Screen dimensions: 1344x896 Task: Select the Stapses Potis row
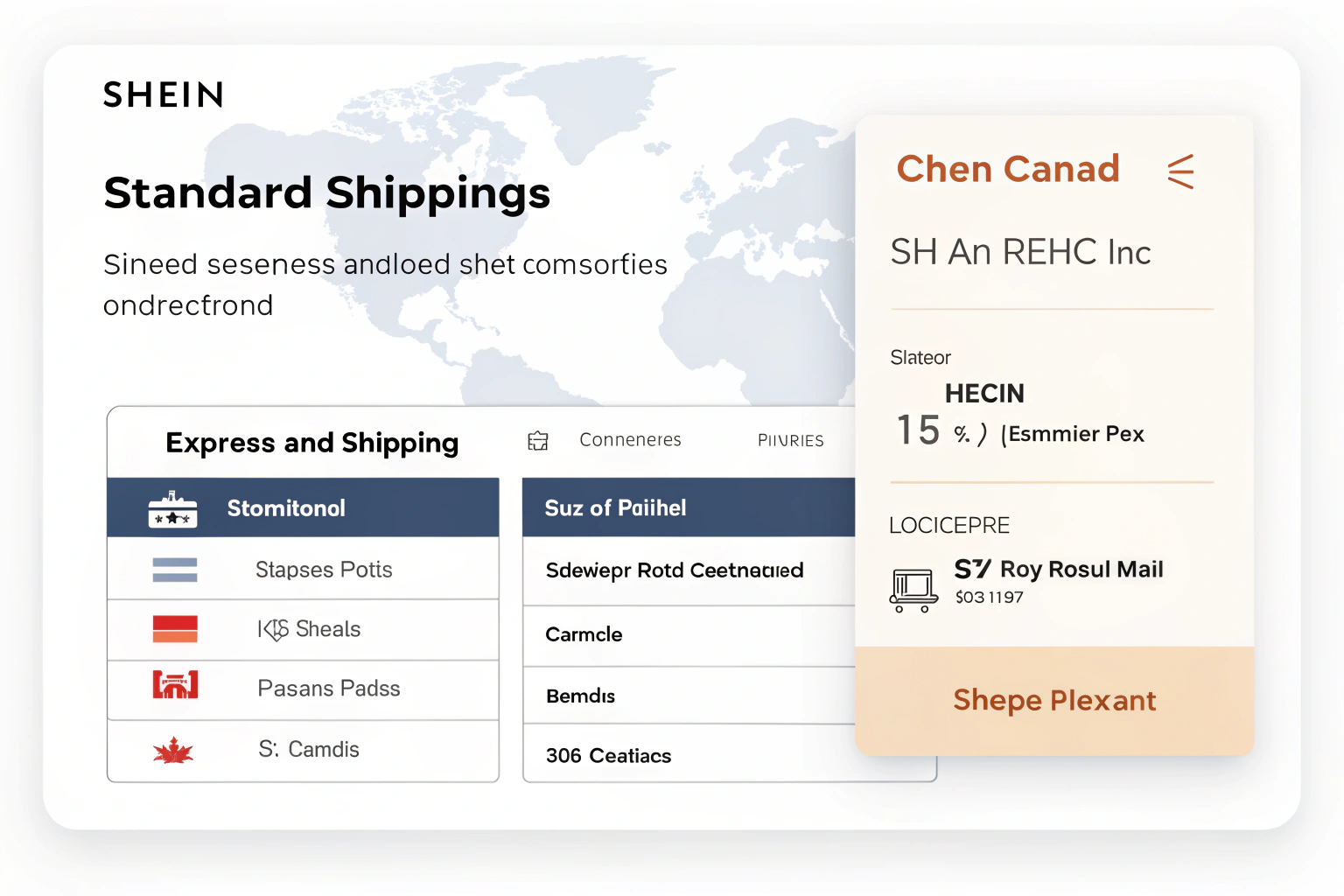coord(324,570)
